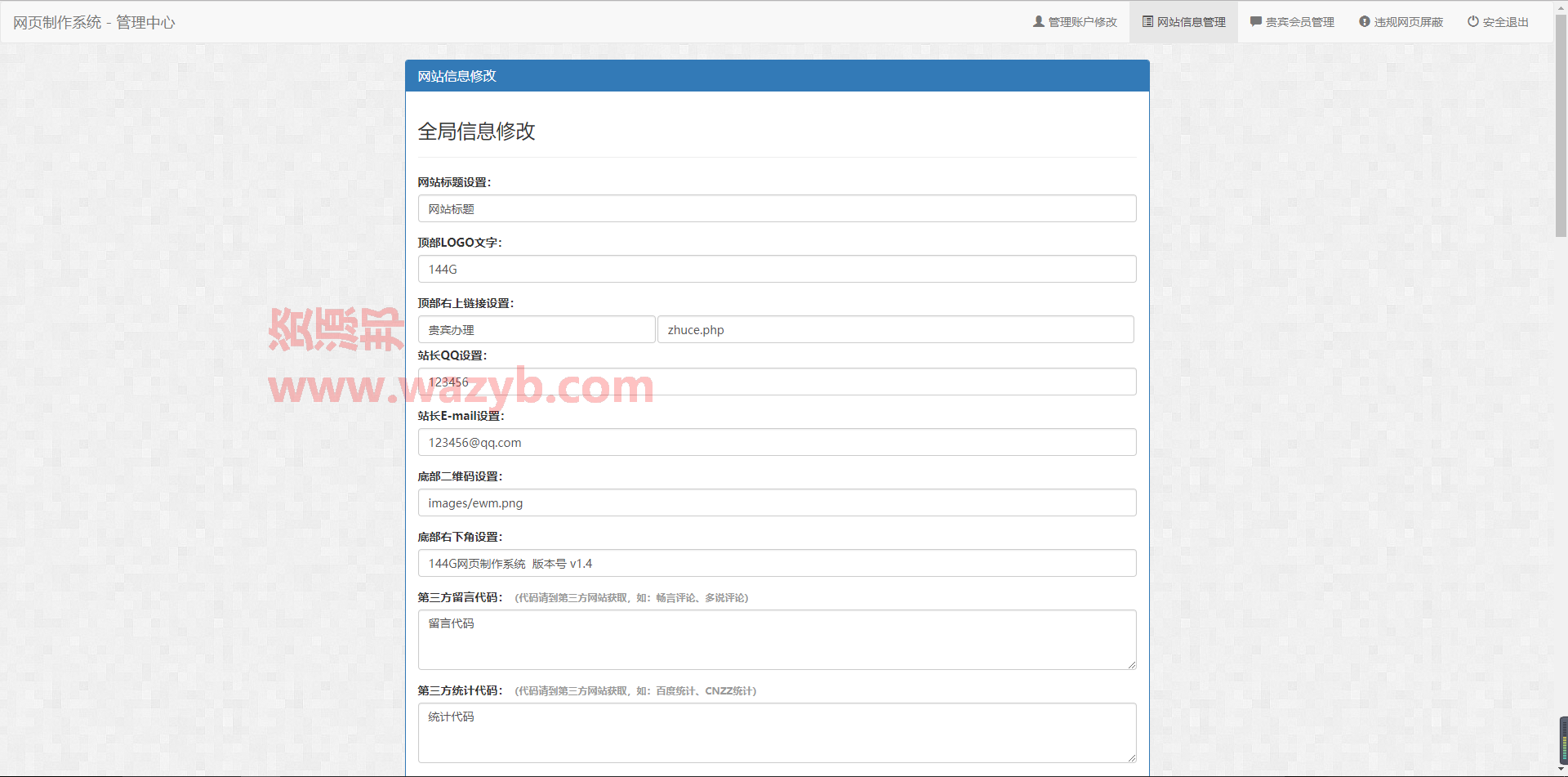Click the 底部右下角设置 field showing v1.4
Screen dimensions: 1568x777
(777, 563)
